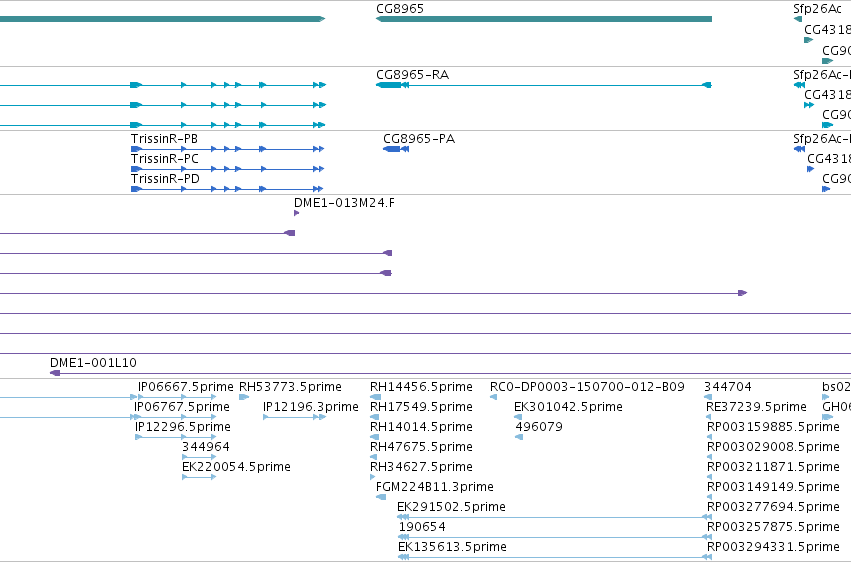Click the 344704 EST label
This screenshot has width=851, height=562.
click(x=728, y=387)
